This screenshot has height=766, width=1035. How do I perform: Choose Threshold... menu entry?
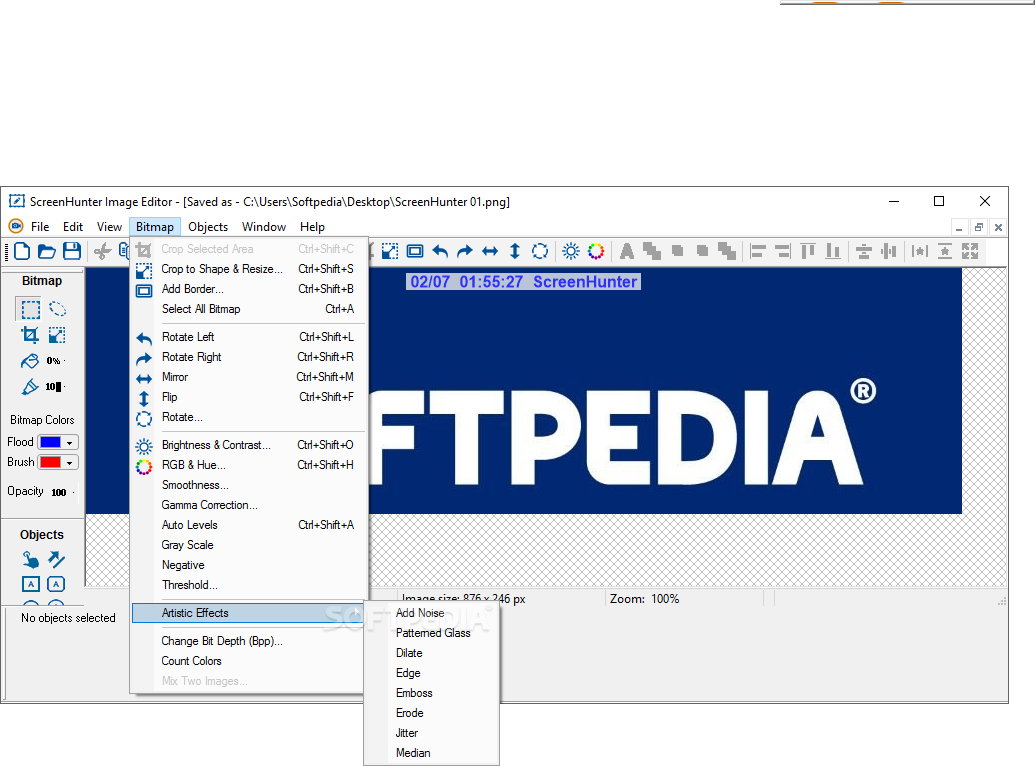(x=250, y=585)
